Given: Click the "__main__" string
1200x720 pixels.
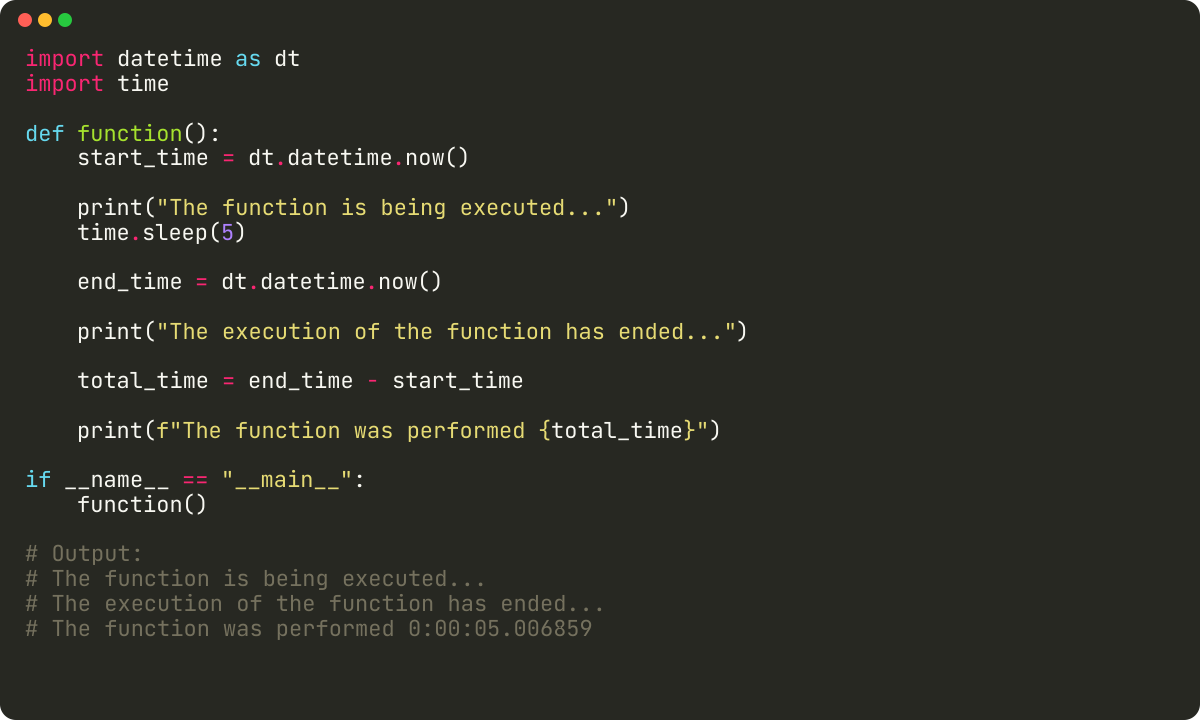Looking at the screenshot, I should click(x=287, y=480).
